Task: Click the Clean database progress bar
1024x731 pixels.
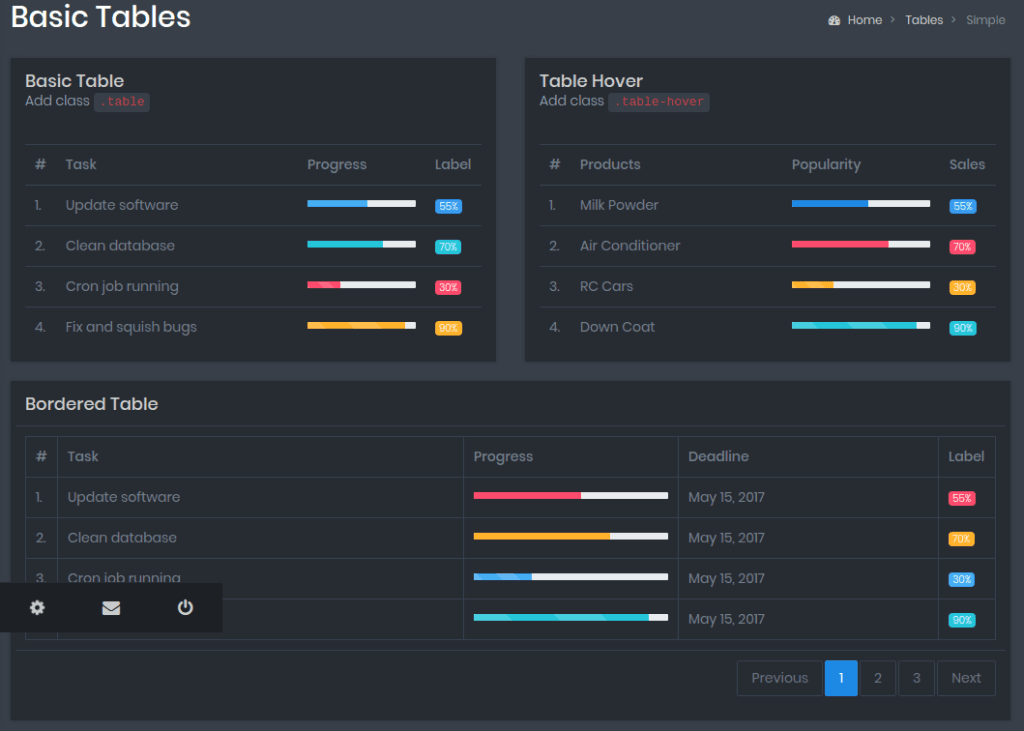Action: tap(361, 243)
